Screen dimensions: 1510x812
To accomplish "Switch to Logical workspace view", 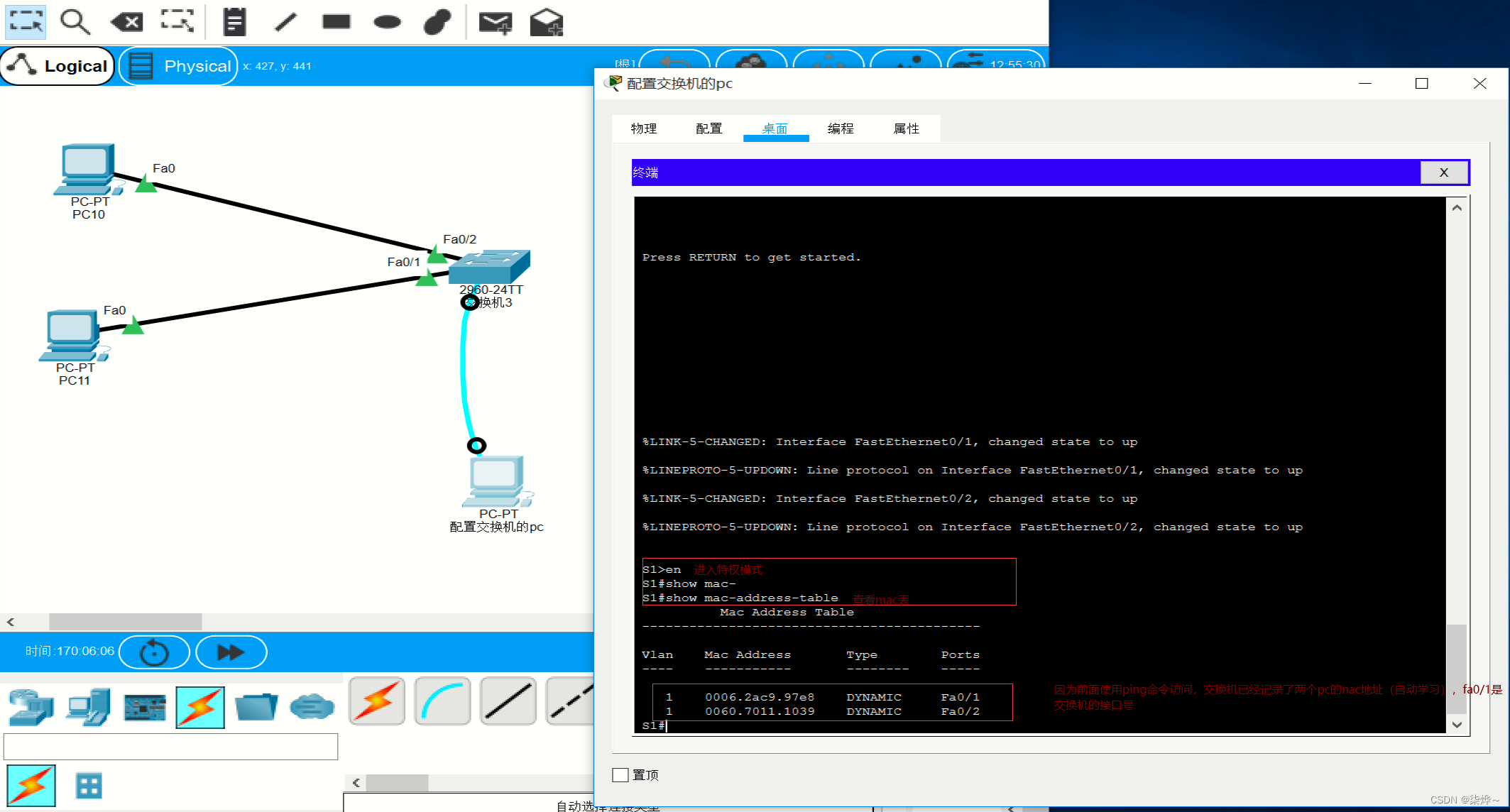I will point(58,66).
